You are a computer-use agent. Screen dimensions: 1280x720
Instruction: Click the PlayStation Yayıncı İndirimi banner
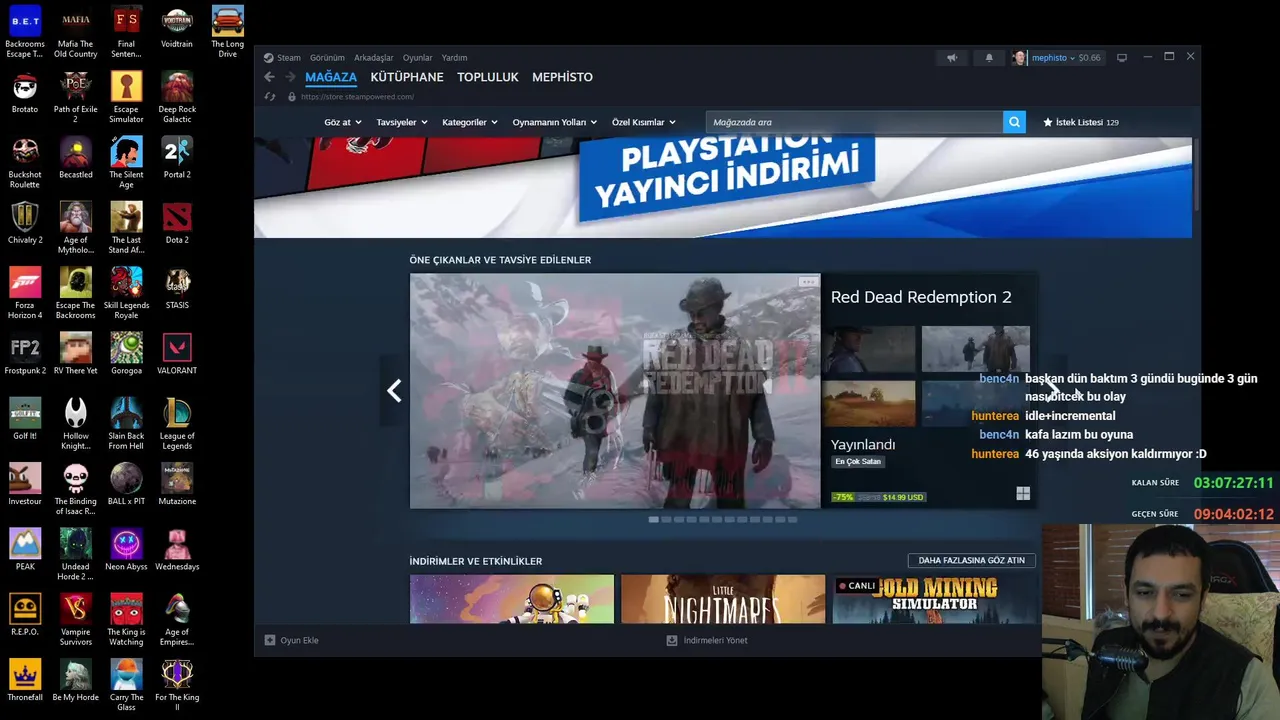point(723,188)
